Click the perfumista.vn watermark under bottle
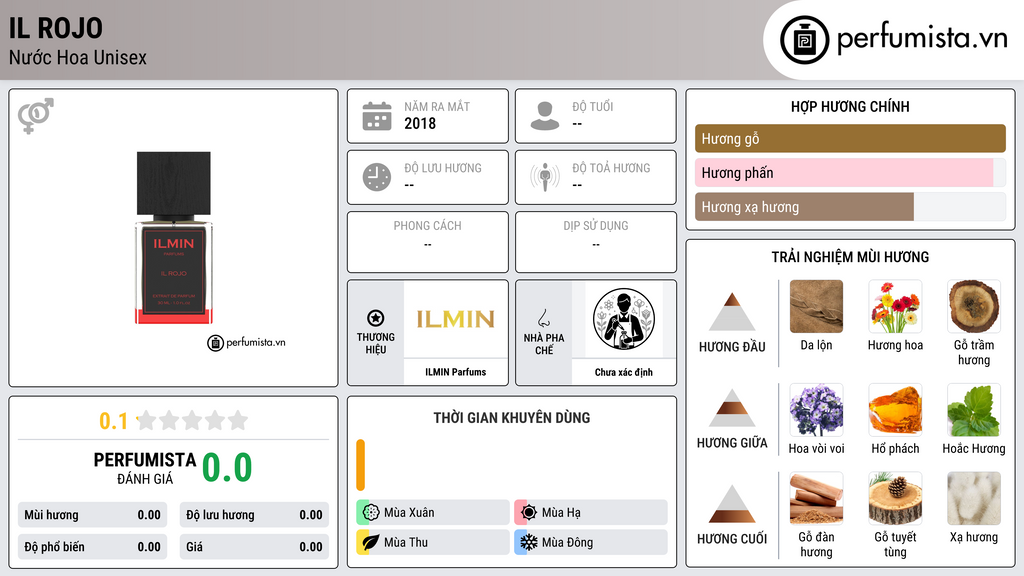 (247, 342)
